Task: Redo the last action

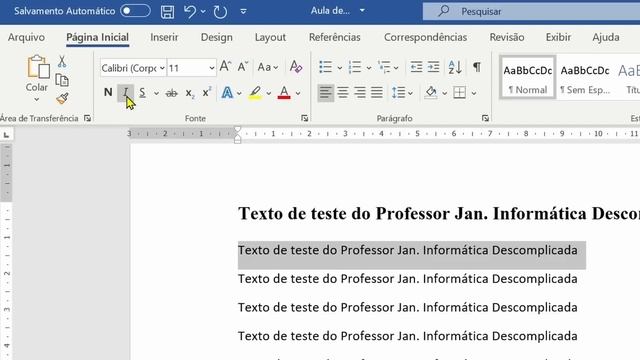Action: point(220,11)
